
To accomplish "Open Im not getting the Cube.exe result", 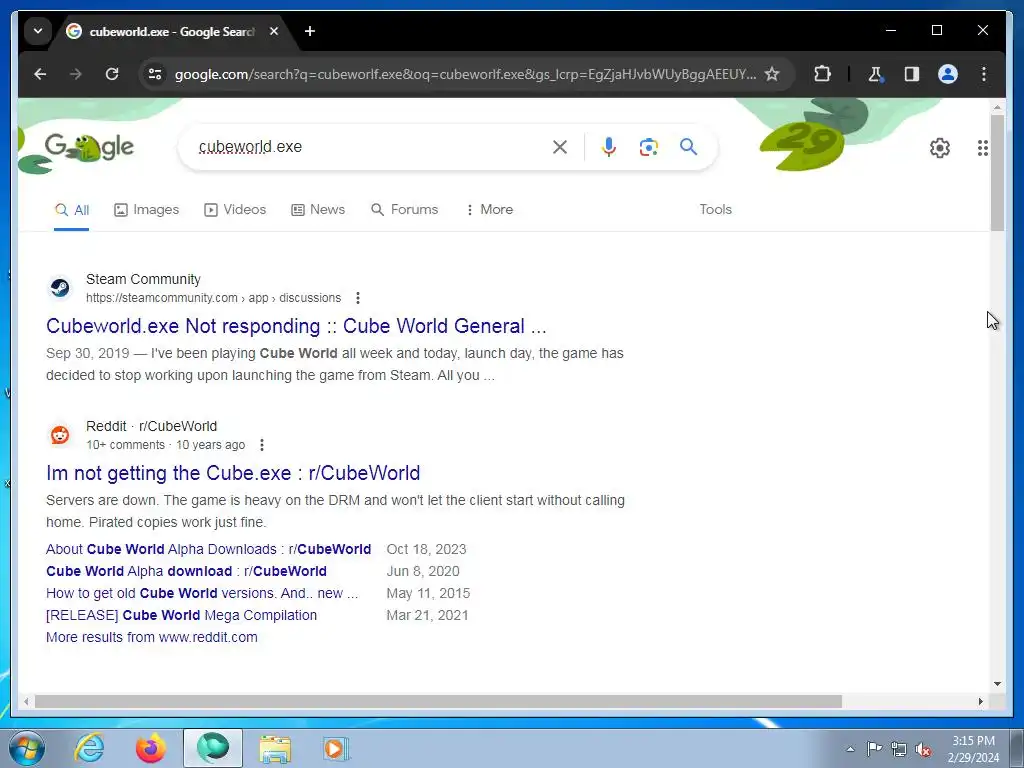I will (233, 473).
